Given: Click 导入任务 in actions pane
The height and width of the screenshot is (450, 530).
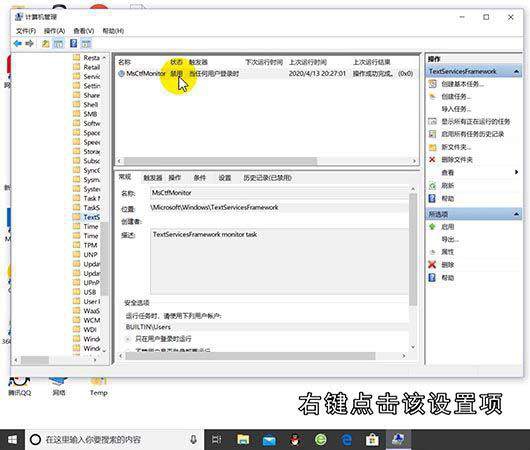Looking at the screenshot, I should point(456,109).
